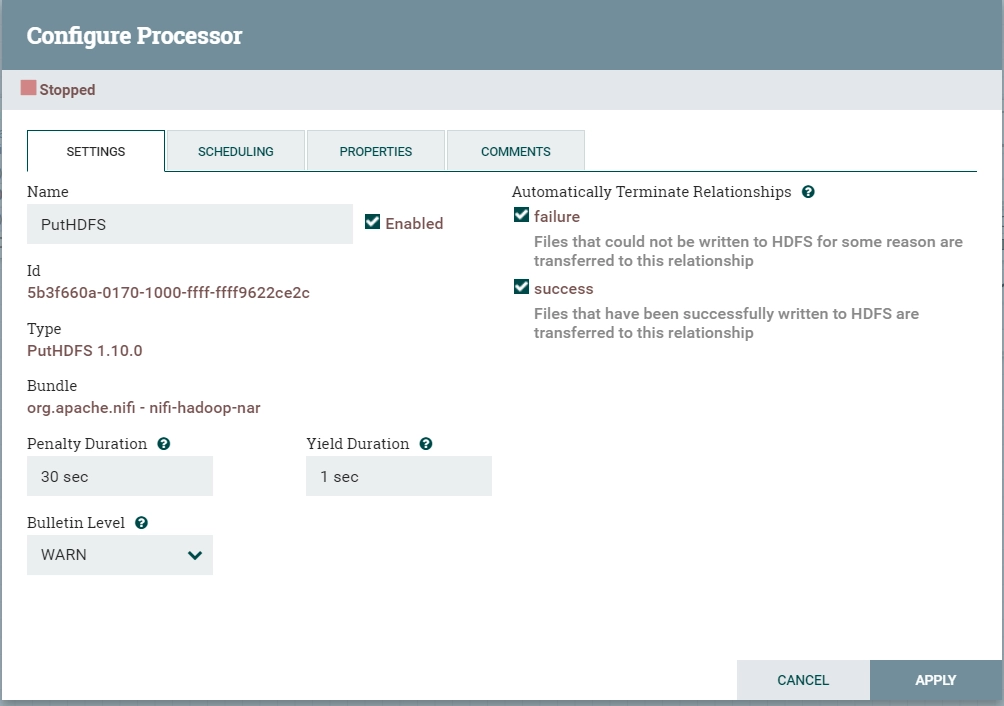
Task: Open the Bulletin Level help icon
Action: point(142,523)
